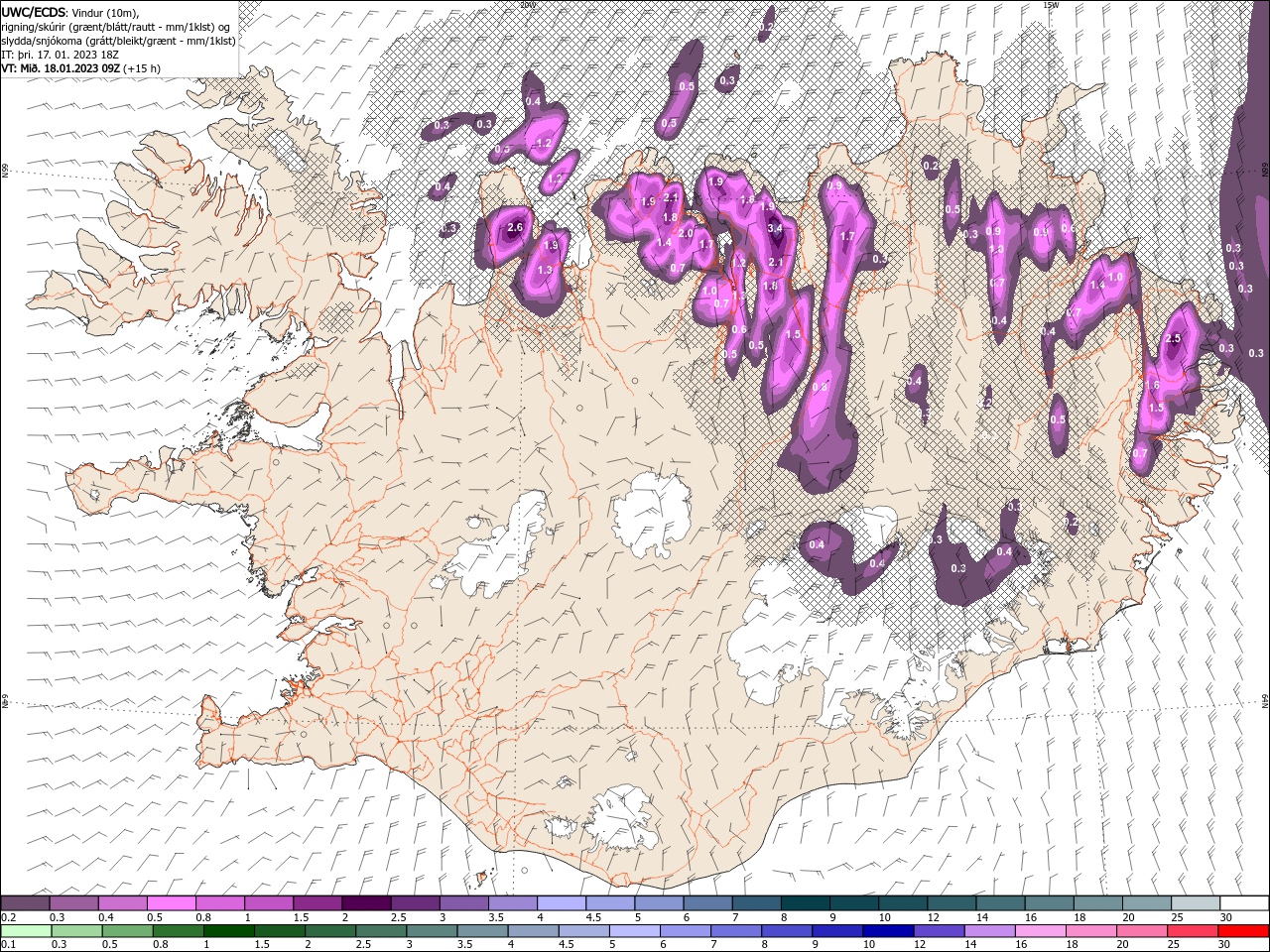Click the '(+15 h)' forecast offset text
The width and height of the screenshot is (1270, 952).
click(x=142, y=68)
